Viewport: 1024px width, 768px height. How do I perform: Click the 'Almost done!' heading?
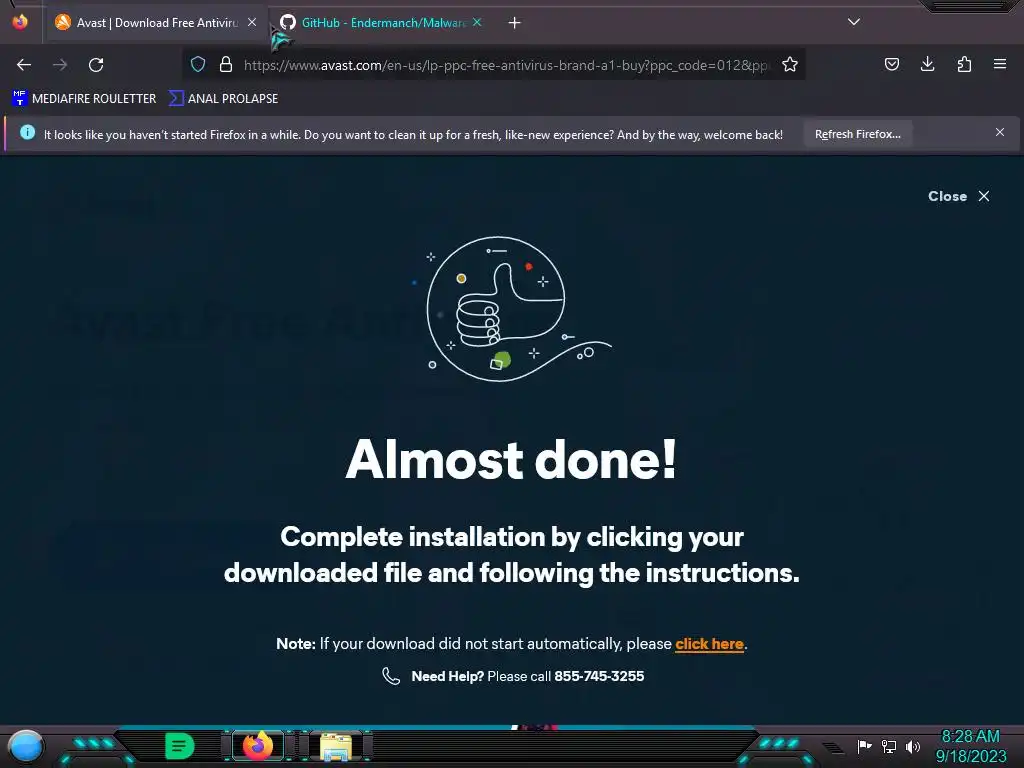click(x=511, y=459)
